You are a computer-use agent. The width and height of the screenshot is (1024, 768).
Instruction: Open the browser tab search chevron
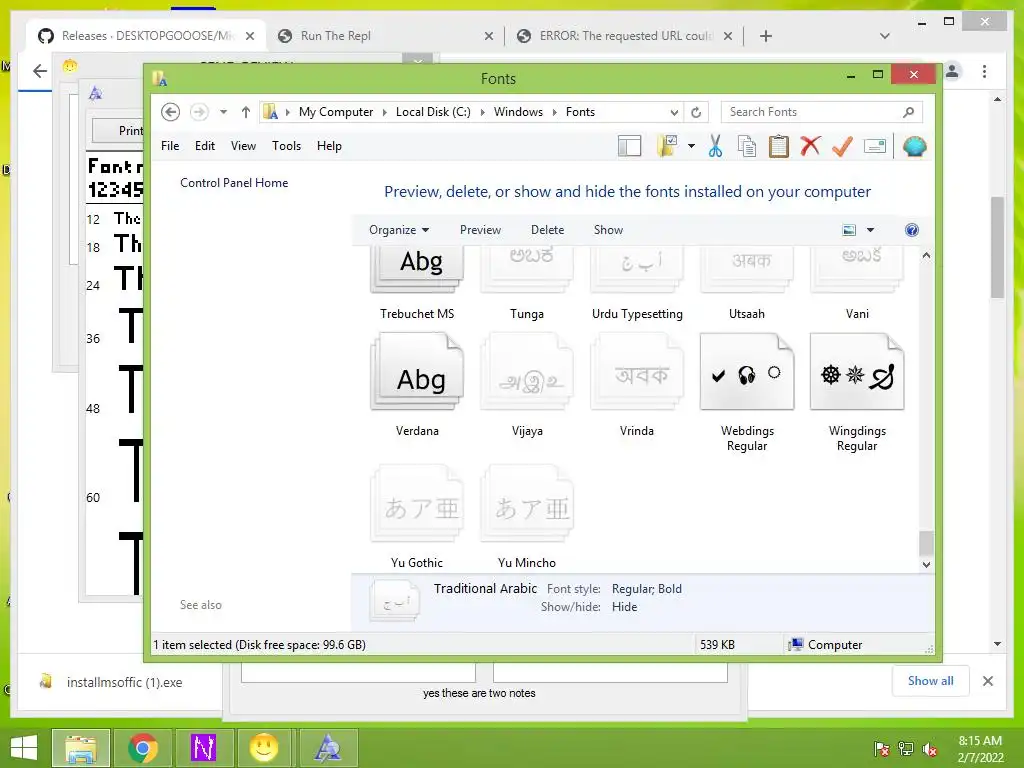885,36
